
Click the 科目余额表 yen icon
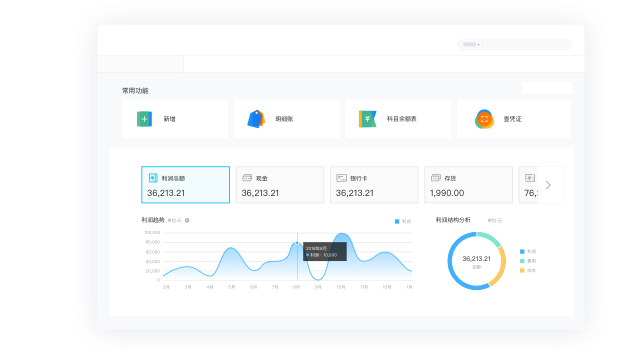tap(367, 119)
